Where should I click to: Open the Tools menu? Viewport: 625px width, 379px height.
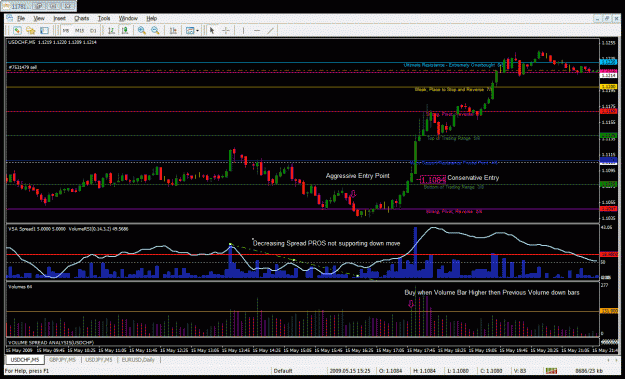[104, 18]
